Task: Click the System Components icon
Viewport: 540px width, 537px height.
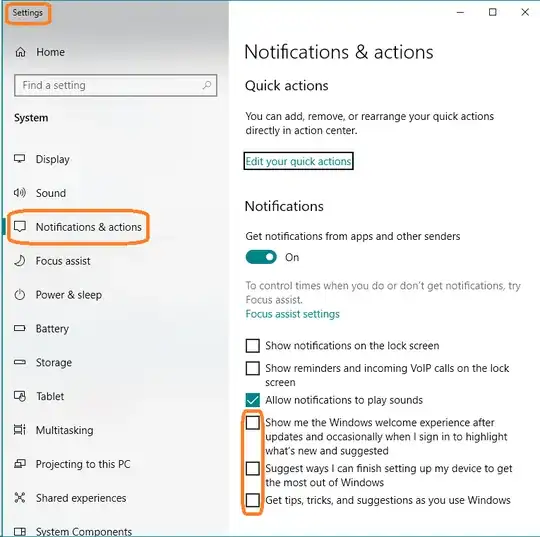Action: coord(20,531)
